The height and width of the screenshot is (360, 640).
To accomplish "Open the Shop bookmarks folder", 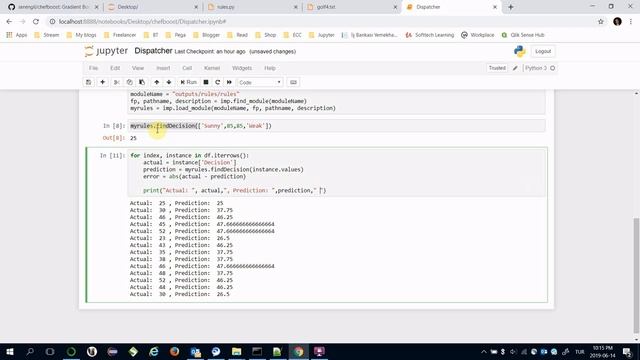I will [266, 35].
